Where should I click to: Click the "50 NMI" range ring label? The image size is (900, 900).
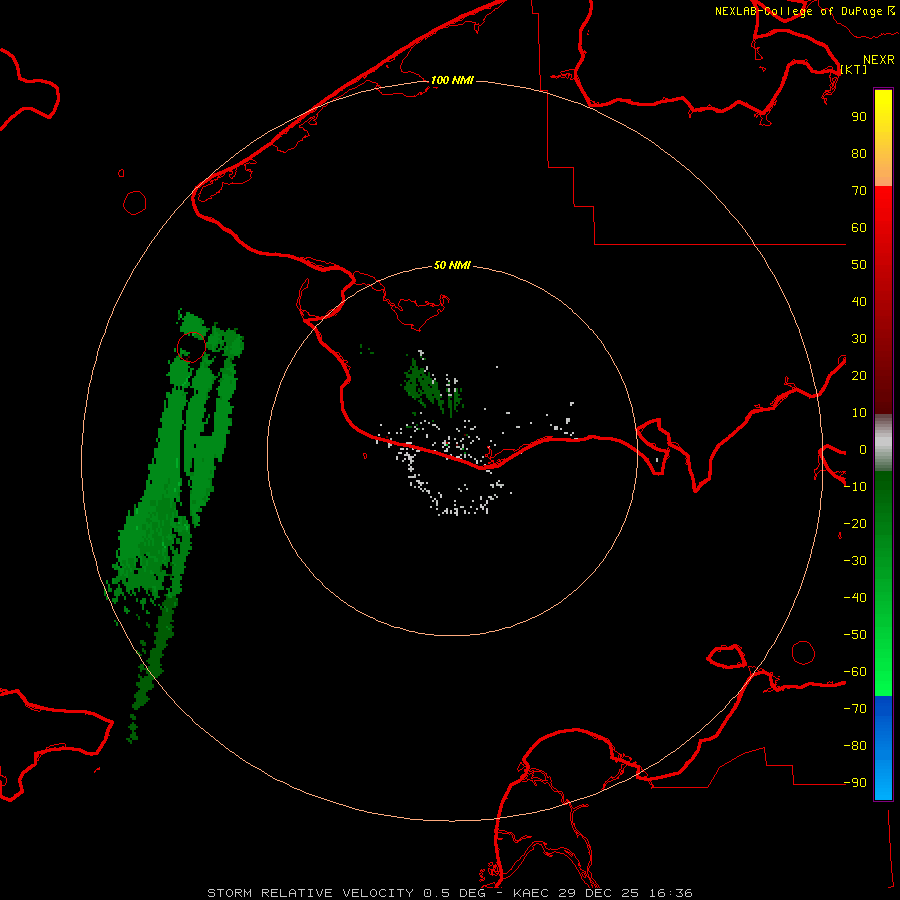452,265
